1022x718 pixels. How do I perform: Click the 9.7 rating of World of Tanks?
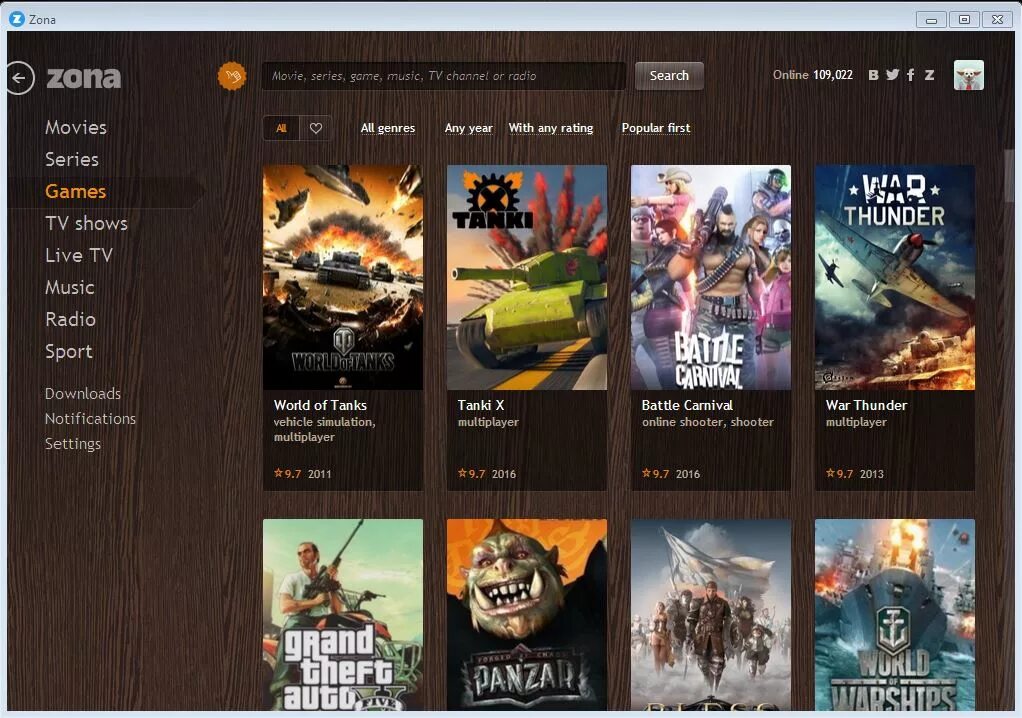[287, 474]
